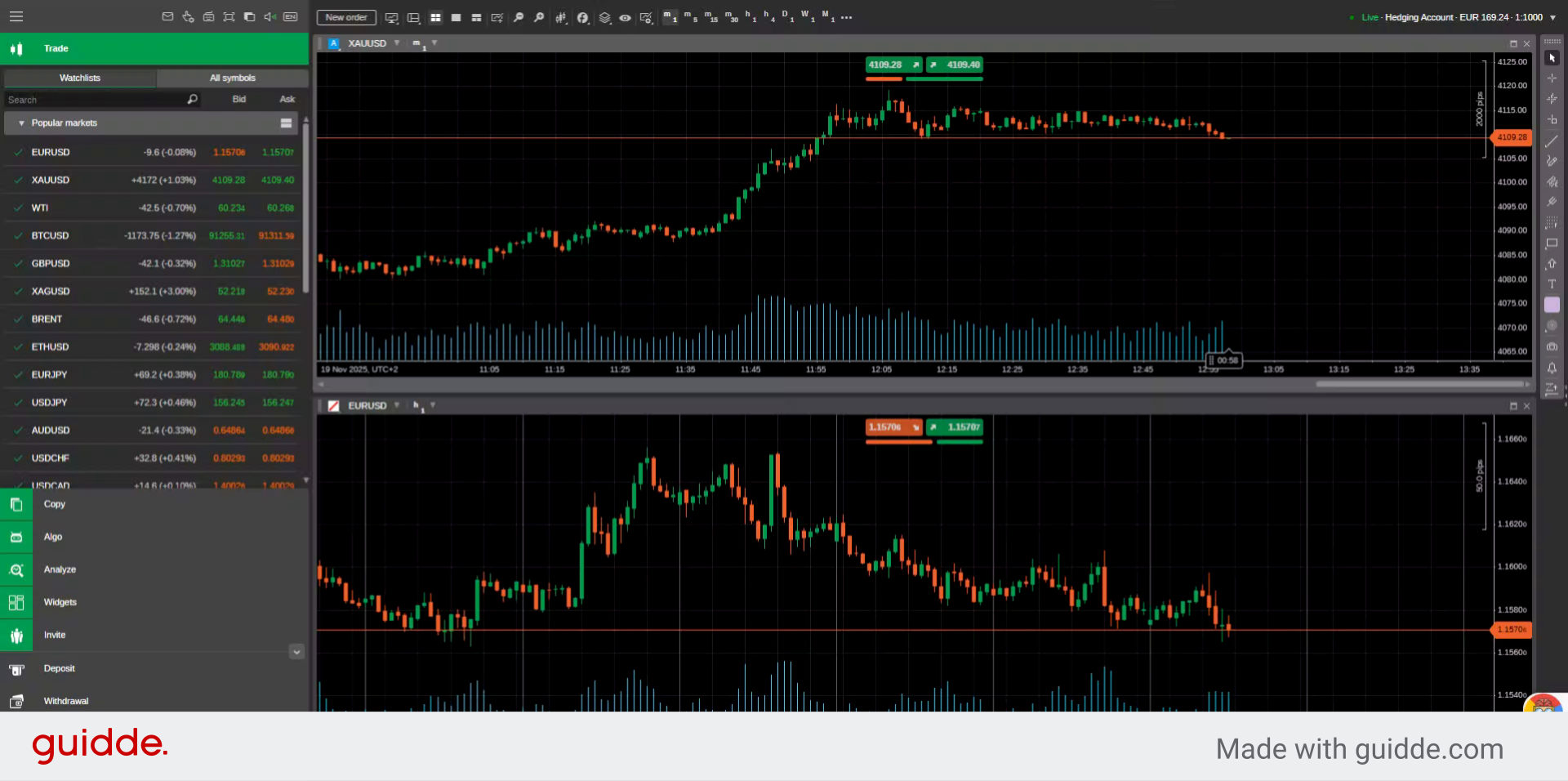Switch to the All symbols tab
This screenshot has height=781, width=1568.
[232, 78]
